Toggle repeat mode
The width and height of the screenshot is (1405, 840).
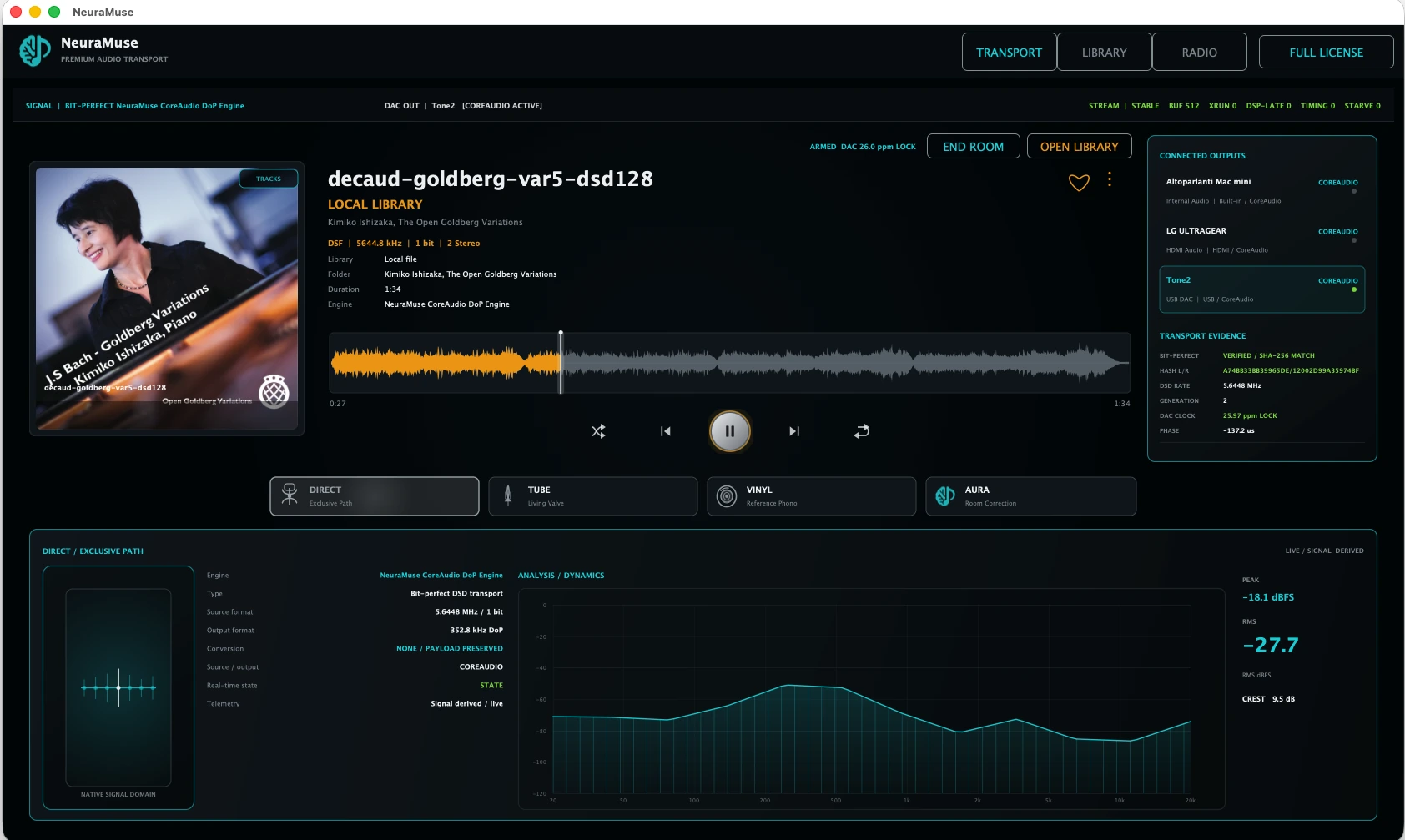coord(862,431)
